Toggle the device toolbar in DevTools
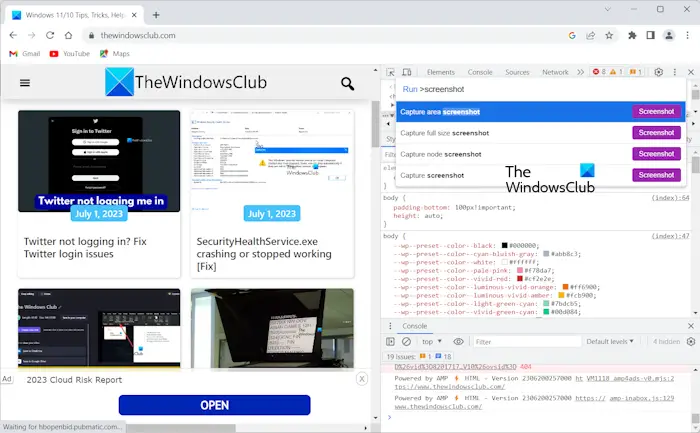The width and height of the screenshot is (700, 433). pyautogui.click(x=407, y=72)
